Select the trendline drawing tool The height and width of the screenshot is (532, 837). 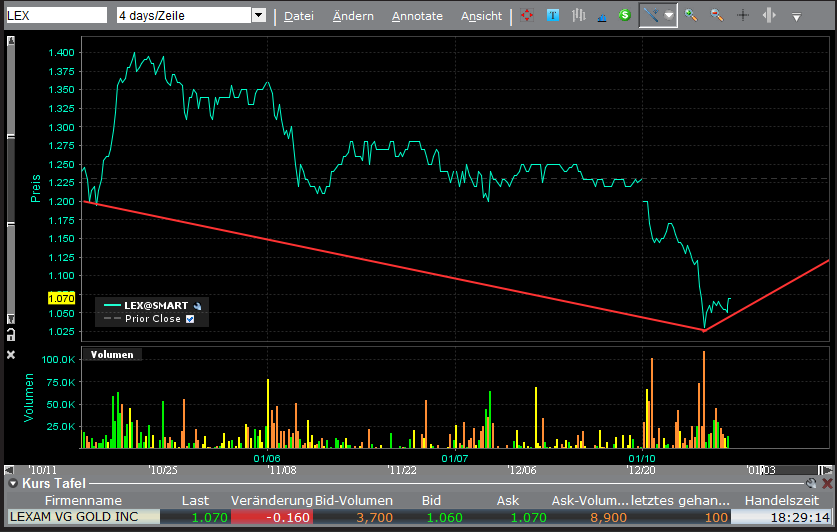(650, 16)
